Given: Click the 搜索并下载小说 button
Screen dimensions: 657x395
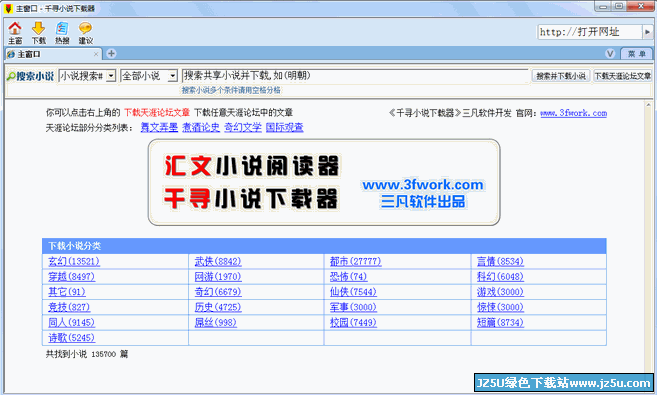Looking at the screenshot, I should click(x=561, y=76).
